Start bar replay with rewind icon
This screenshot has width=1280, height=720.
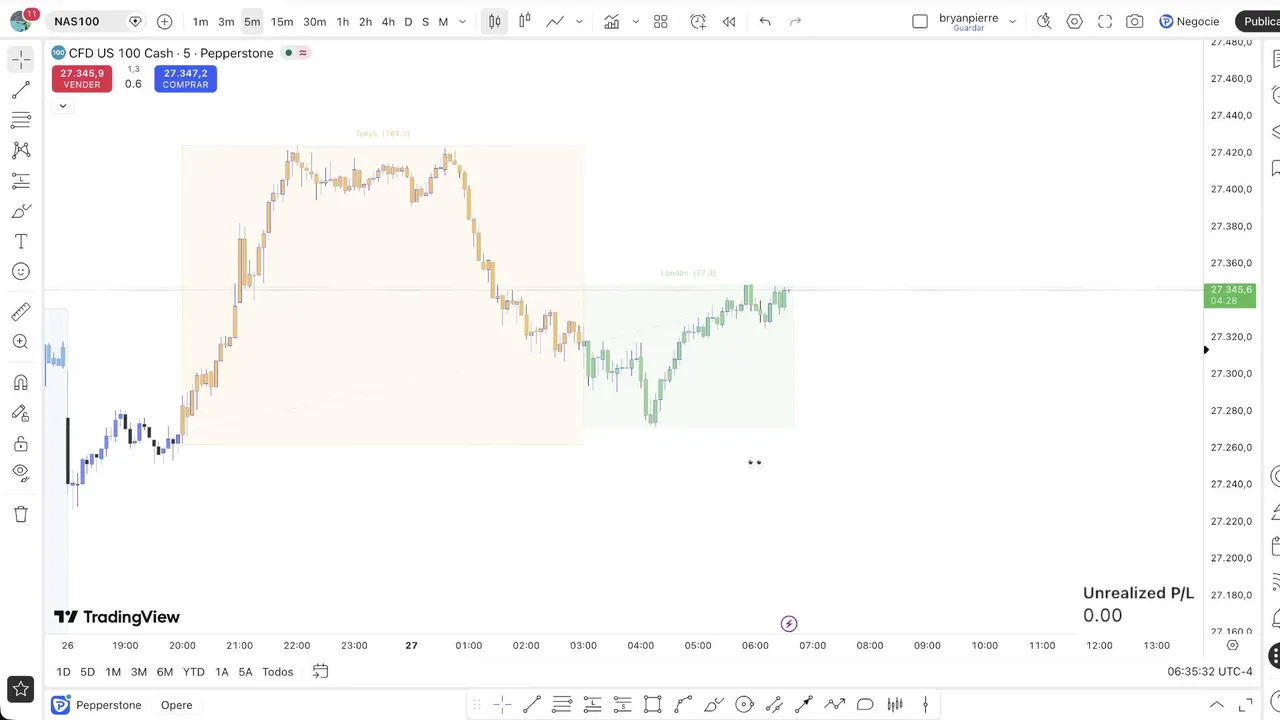(x=729, y=21)
